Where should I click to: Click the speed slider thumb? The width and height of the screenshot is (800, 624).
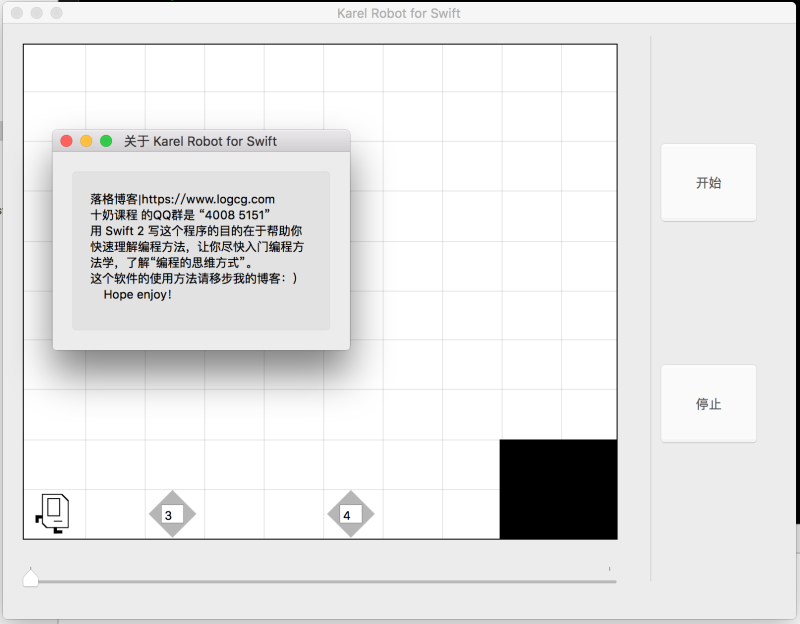[31, 578]
